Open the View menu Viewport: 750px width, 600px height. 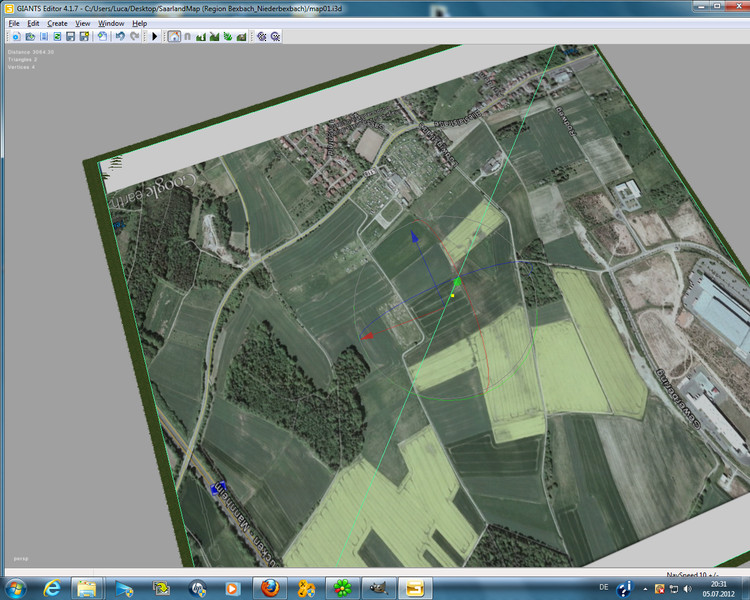[82, 23]
